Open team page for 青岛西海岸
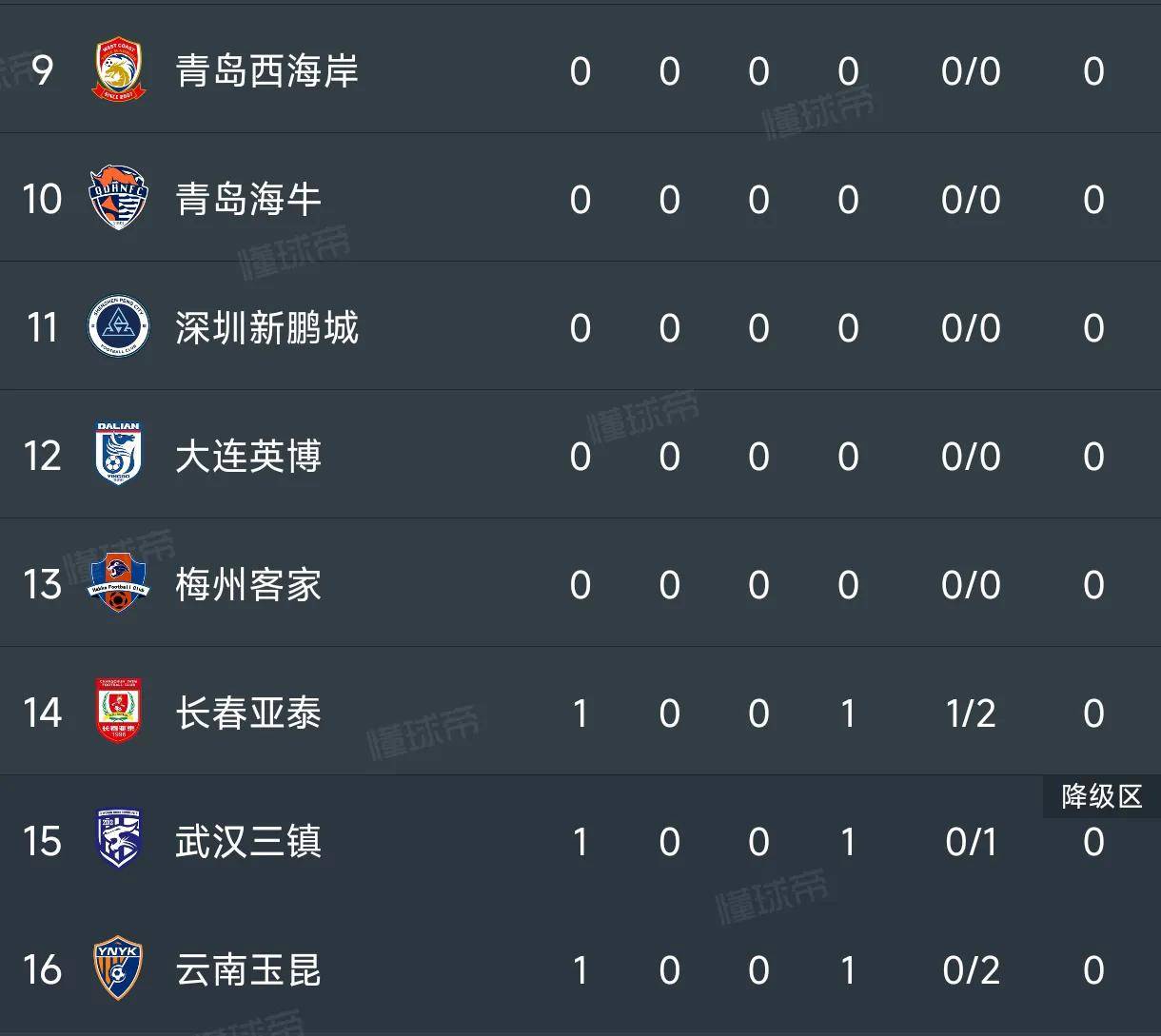The image size is (1161, 1036). pos(266,71)
